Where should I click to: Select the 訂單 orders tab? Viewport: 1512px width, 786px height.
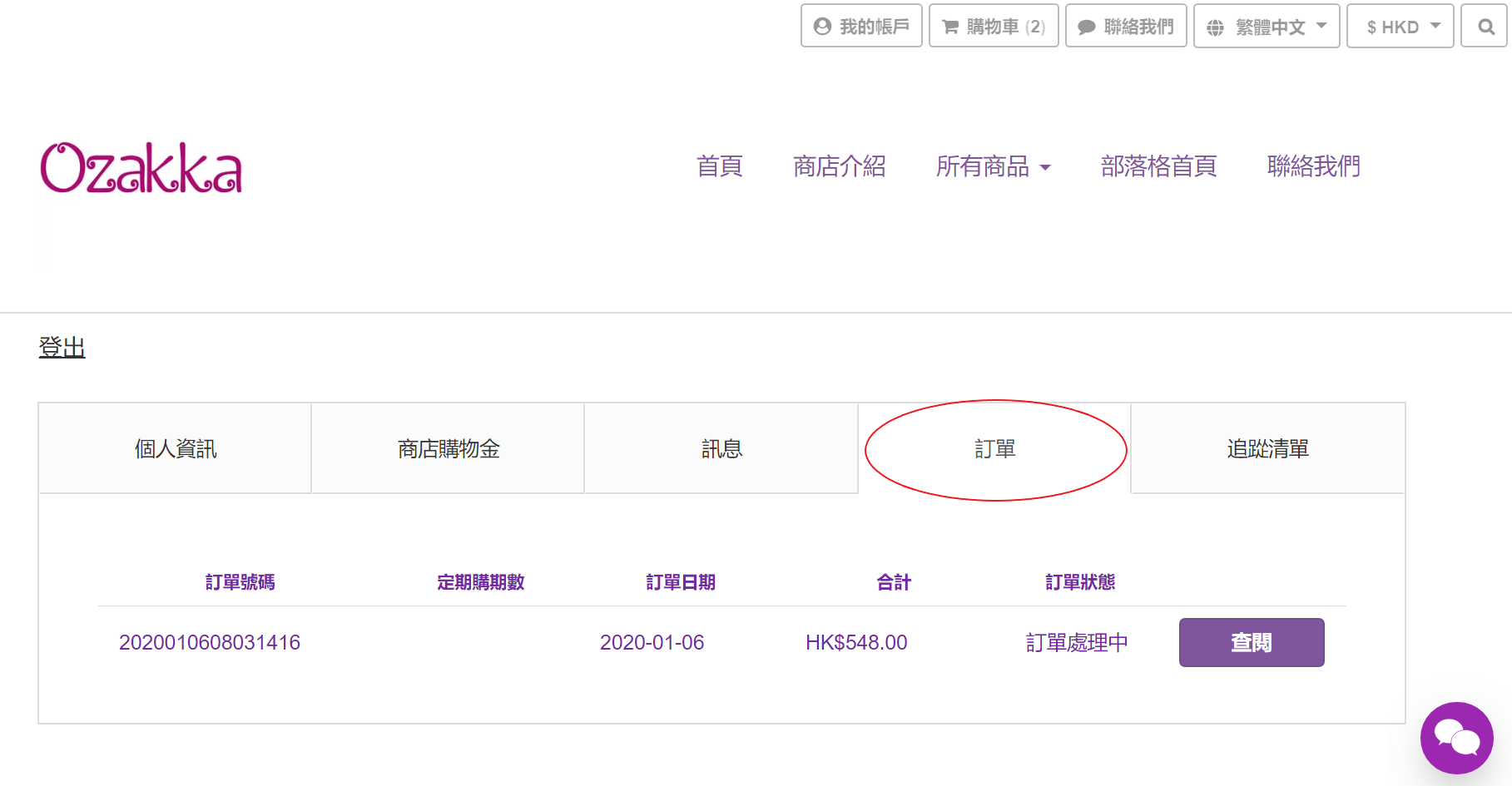point(994,449)
